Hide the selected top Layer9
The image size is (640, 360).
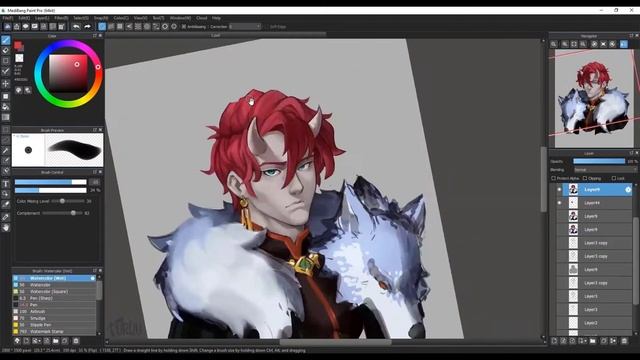559,189
